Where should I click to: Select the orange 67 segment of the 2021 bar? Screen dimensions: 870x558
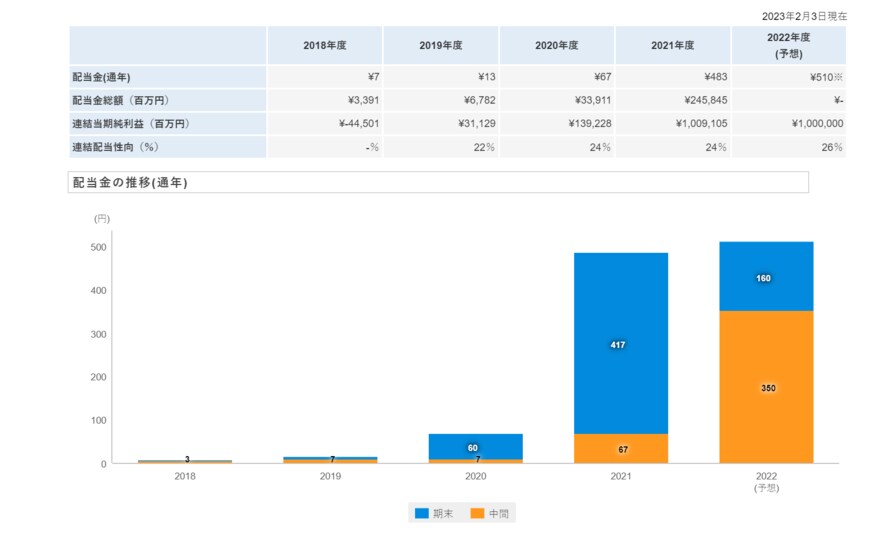coord(621,449)
